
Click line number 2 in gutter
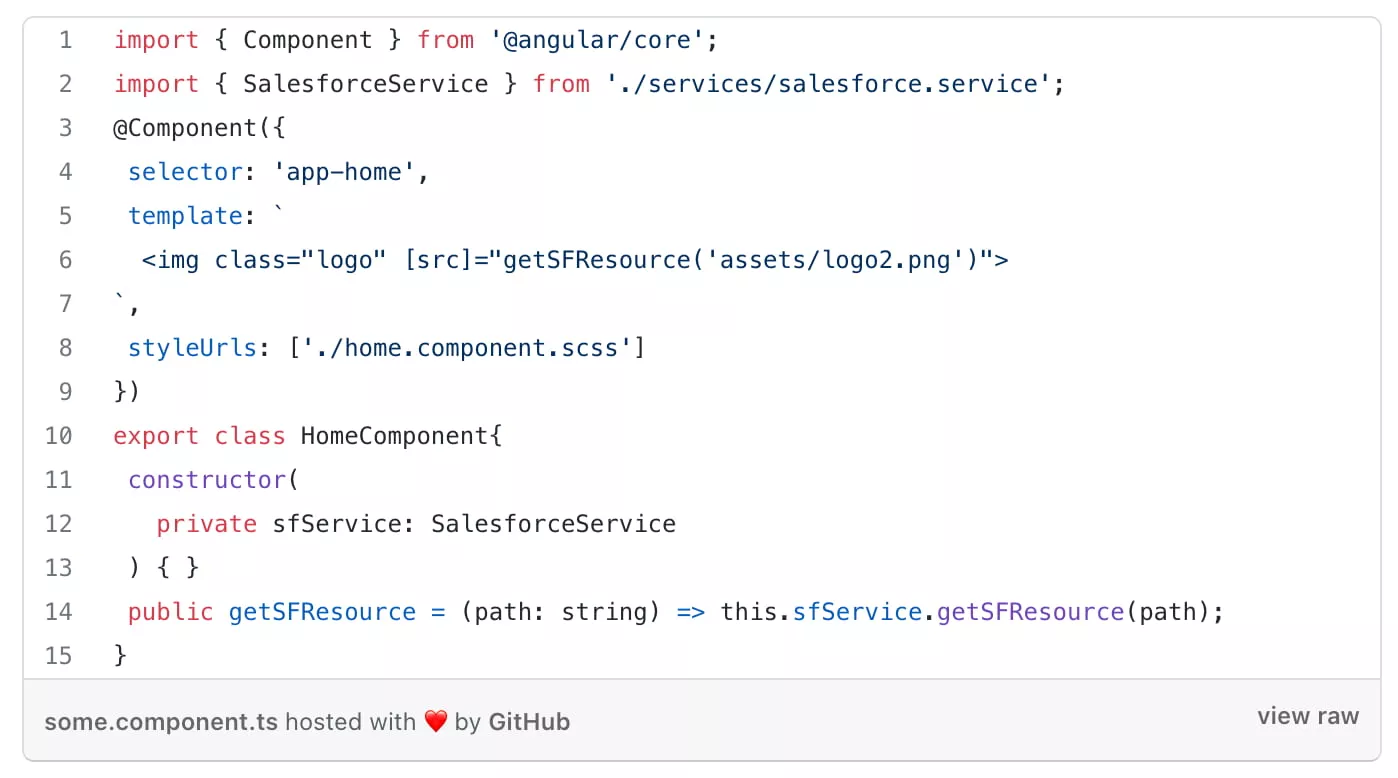point(65,84)
